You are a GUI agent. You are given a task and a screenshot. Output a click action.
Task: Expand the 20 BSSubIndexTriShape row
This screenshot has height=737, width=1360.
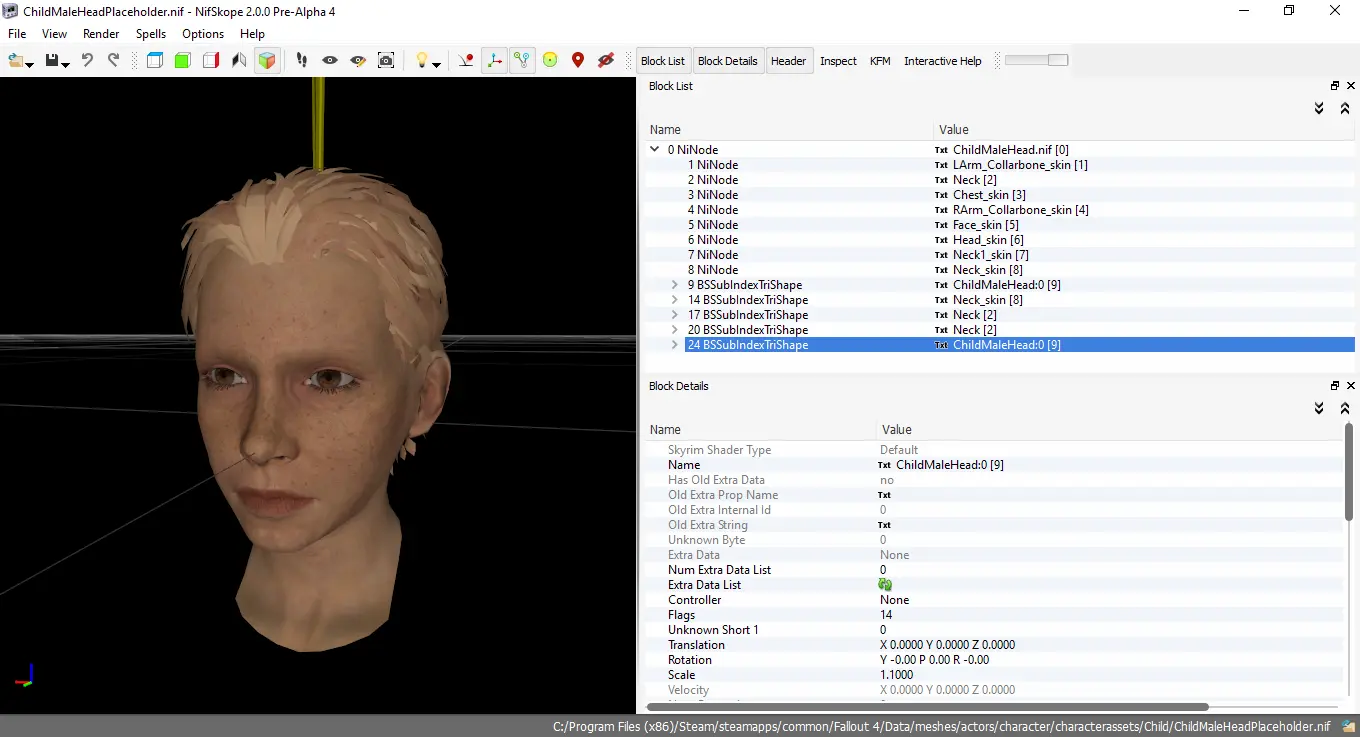[675, 330]
